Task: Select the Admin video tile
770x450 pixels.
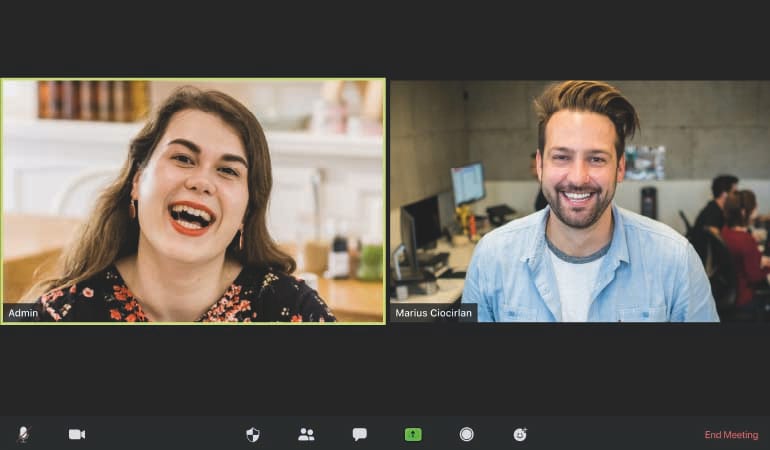Action: point(193,201)
